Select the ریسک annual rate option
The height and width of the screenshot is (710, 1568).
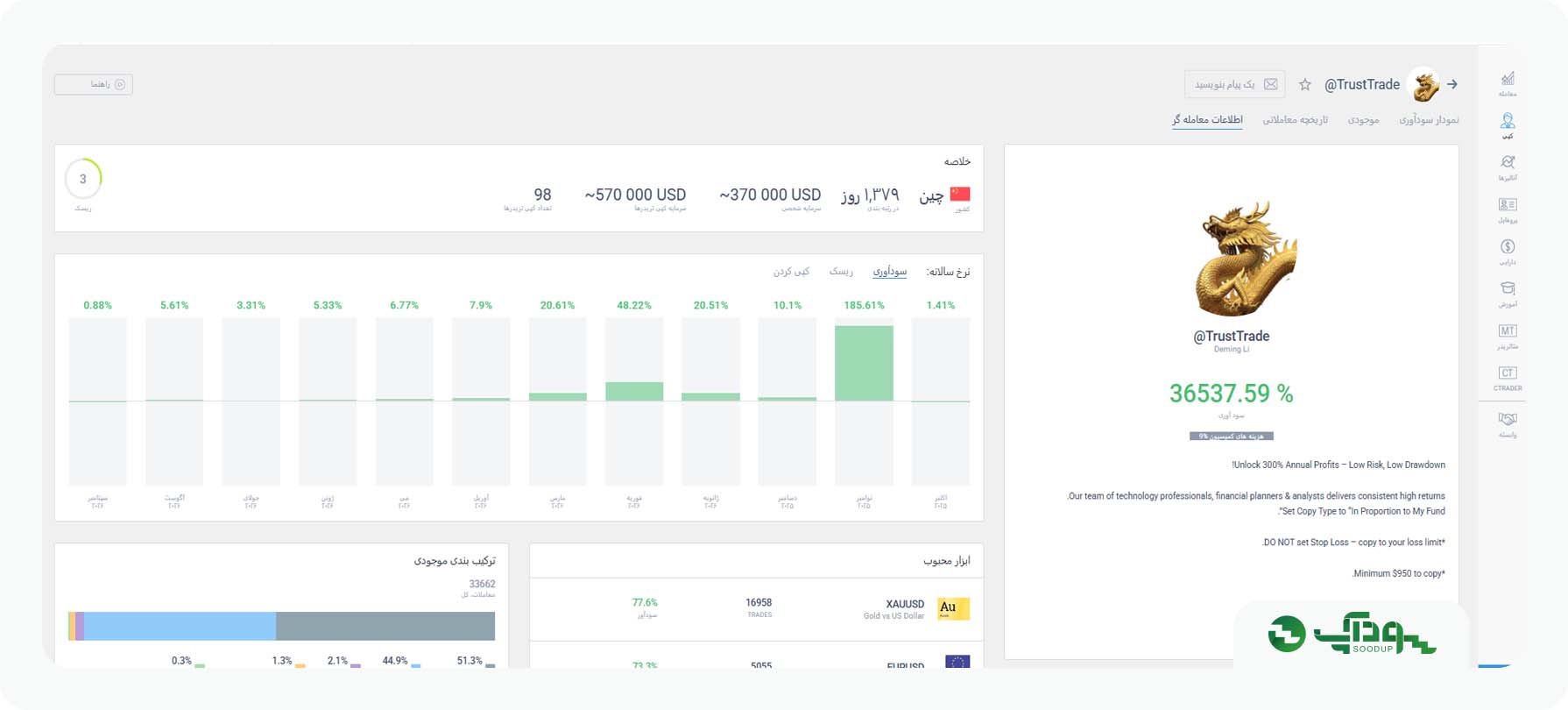coord(841,272)
